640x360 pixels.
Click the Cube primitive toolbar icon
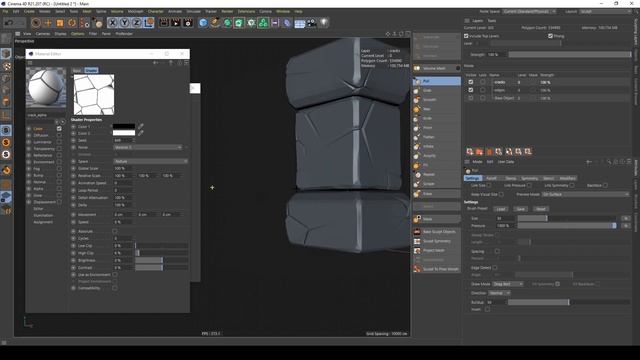click(x=203, y=23)
